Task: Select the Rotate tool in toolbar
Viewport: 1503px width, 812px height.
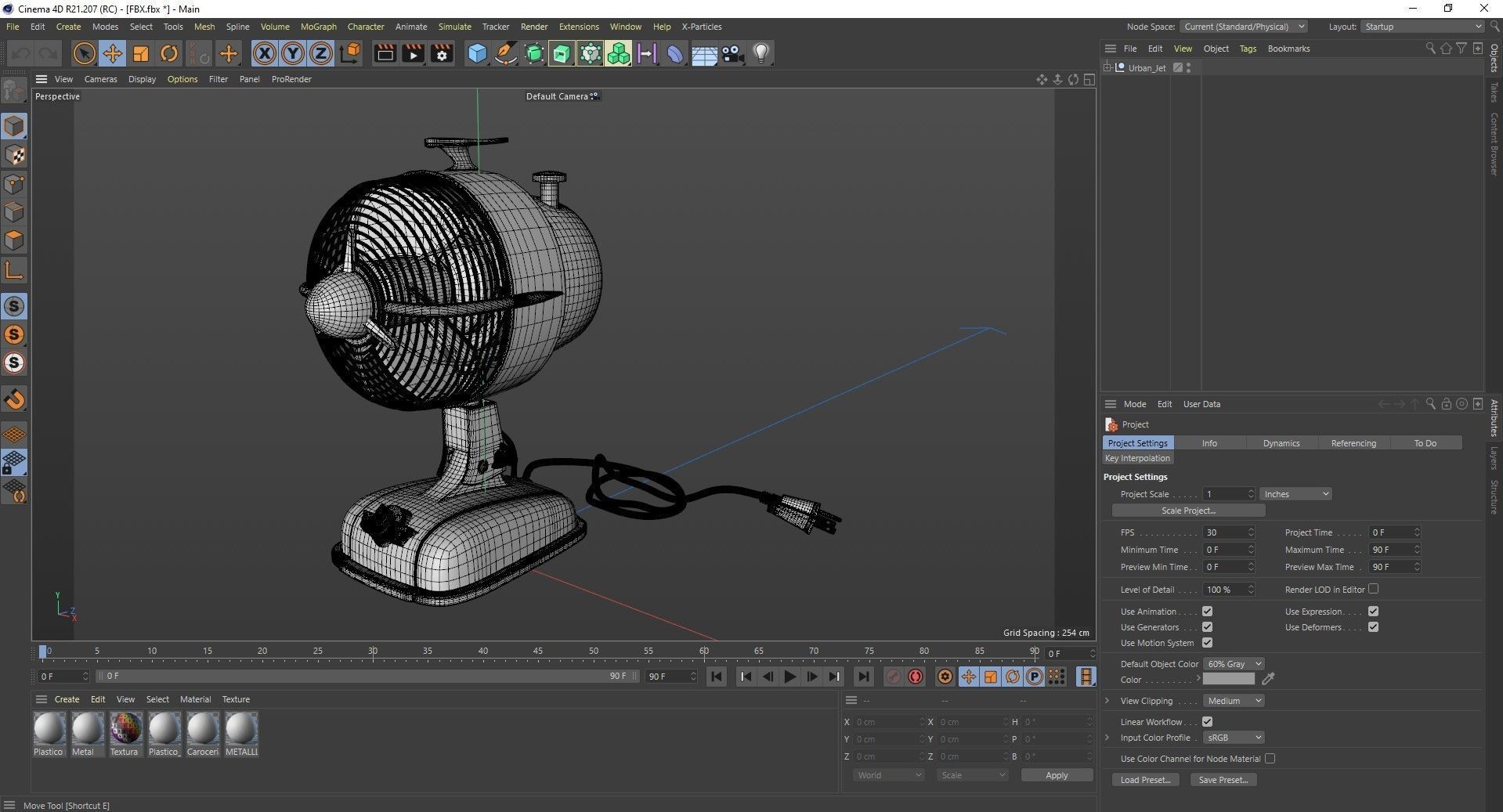Action: tap(169, 53)
